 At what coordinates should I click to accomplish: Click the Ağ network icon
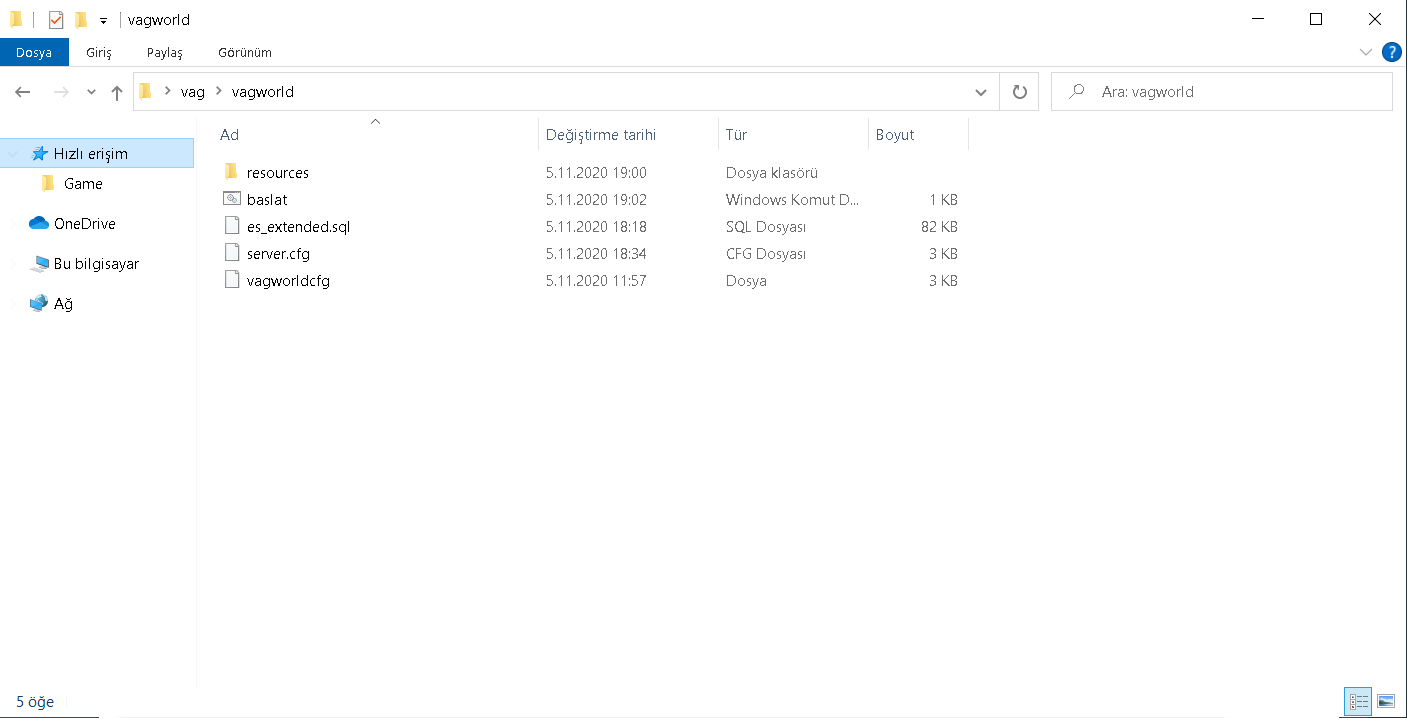(x=39, y=303)
